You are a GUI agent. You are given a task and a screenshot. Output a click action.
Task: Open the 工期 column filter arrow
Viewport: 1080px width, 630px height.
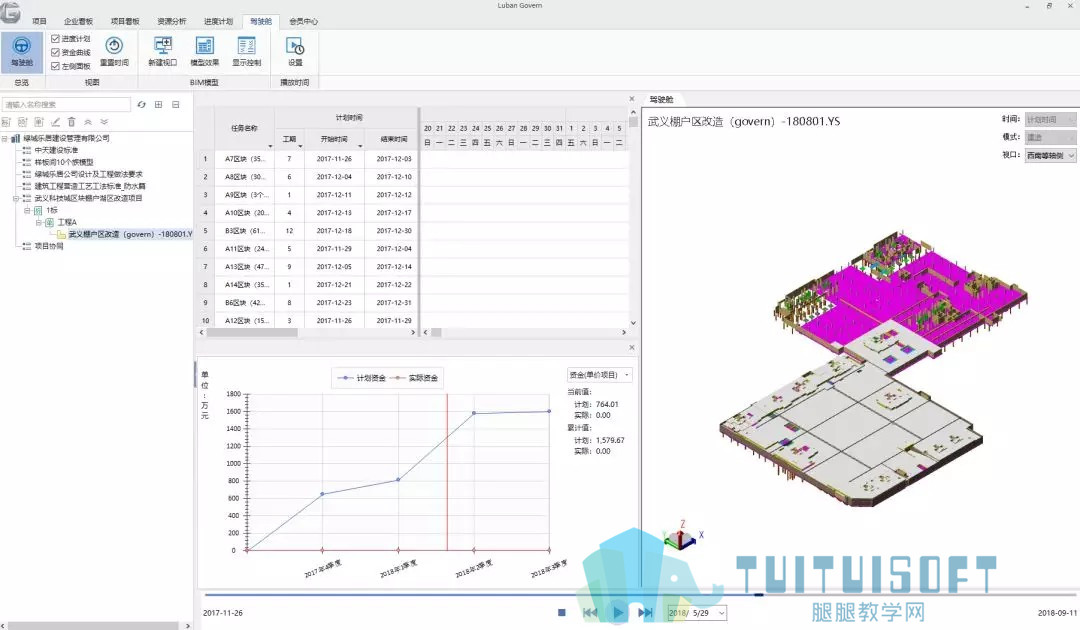point(300,146)
